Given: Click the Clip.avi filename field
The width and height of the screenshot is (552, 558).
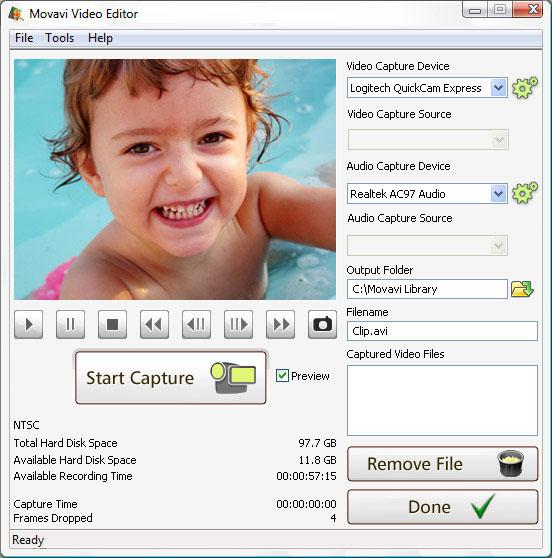Looking at the screenshot, I should click(442, 331).
